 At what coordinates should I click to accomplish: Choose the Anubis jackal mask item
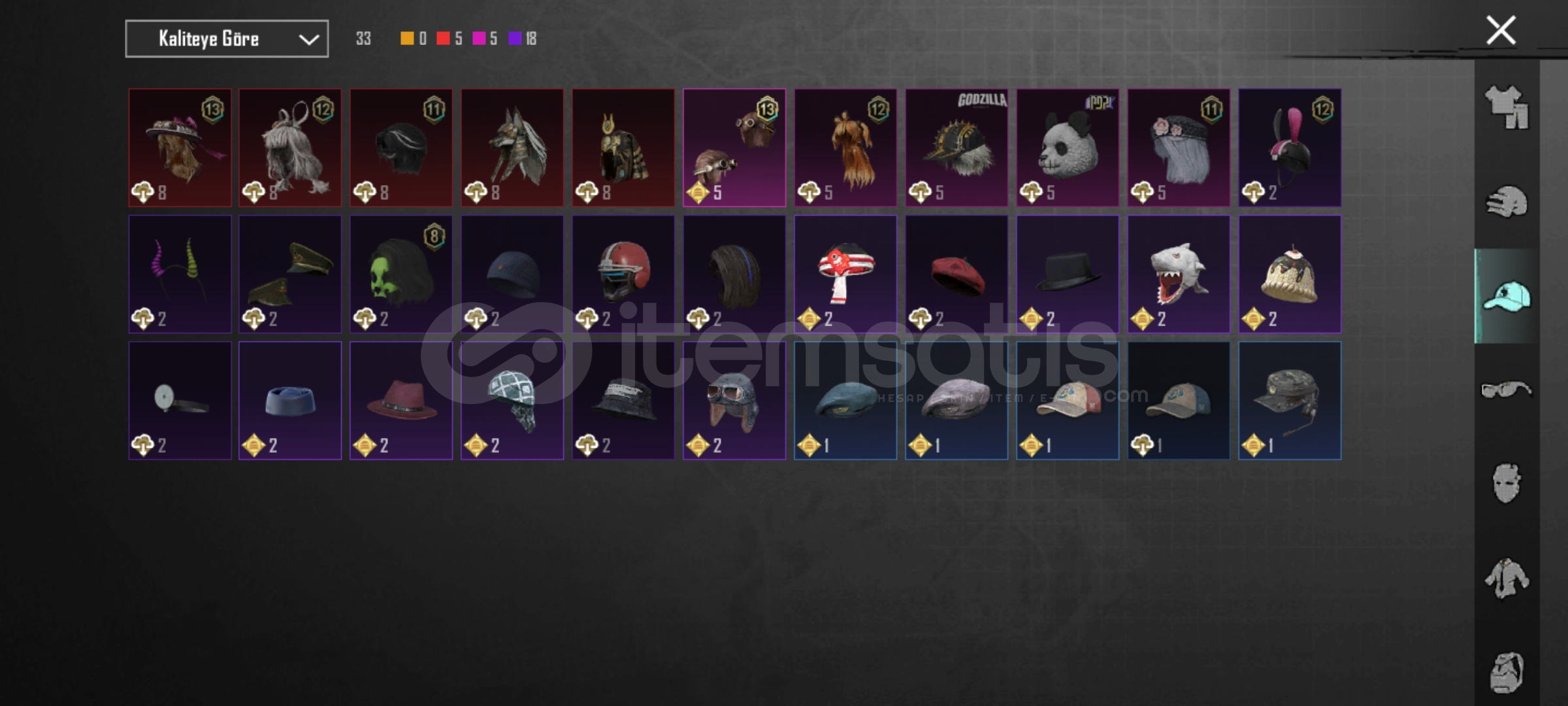[x=512, y=148]
